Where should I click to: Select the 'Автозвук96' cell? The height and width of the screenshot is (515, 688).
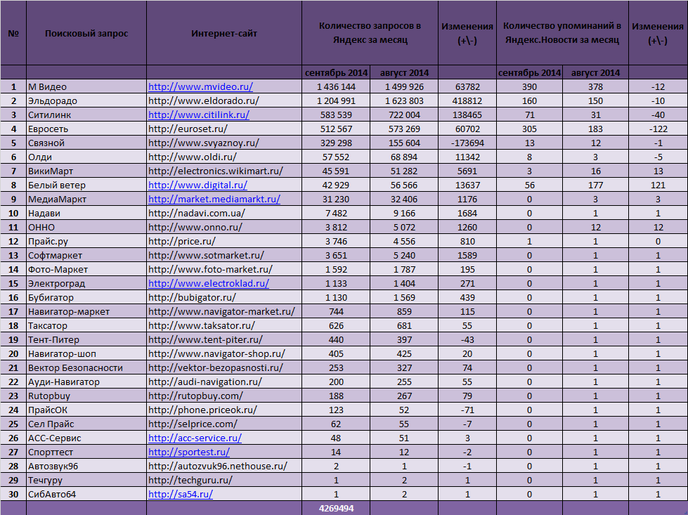click(x=86, y=466)
